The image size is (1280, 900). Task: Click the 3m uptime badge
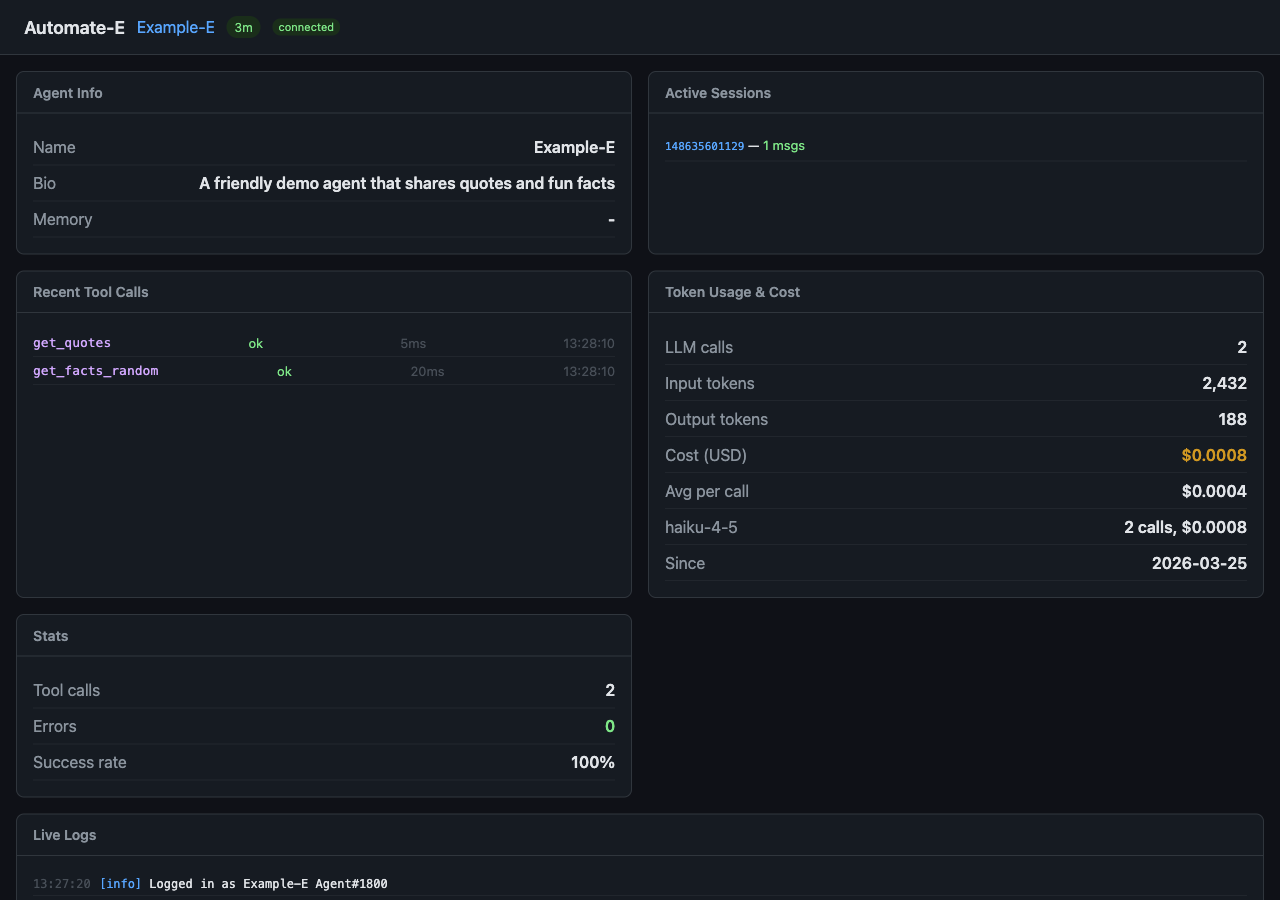(243, 28)
